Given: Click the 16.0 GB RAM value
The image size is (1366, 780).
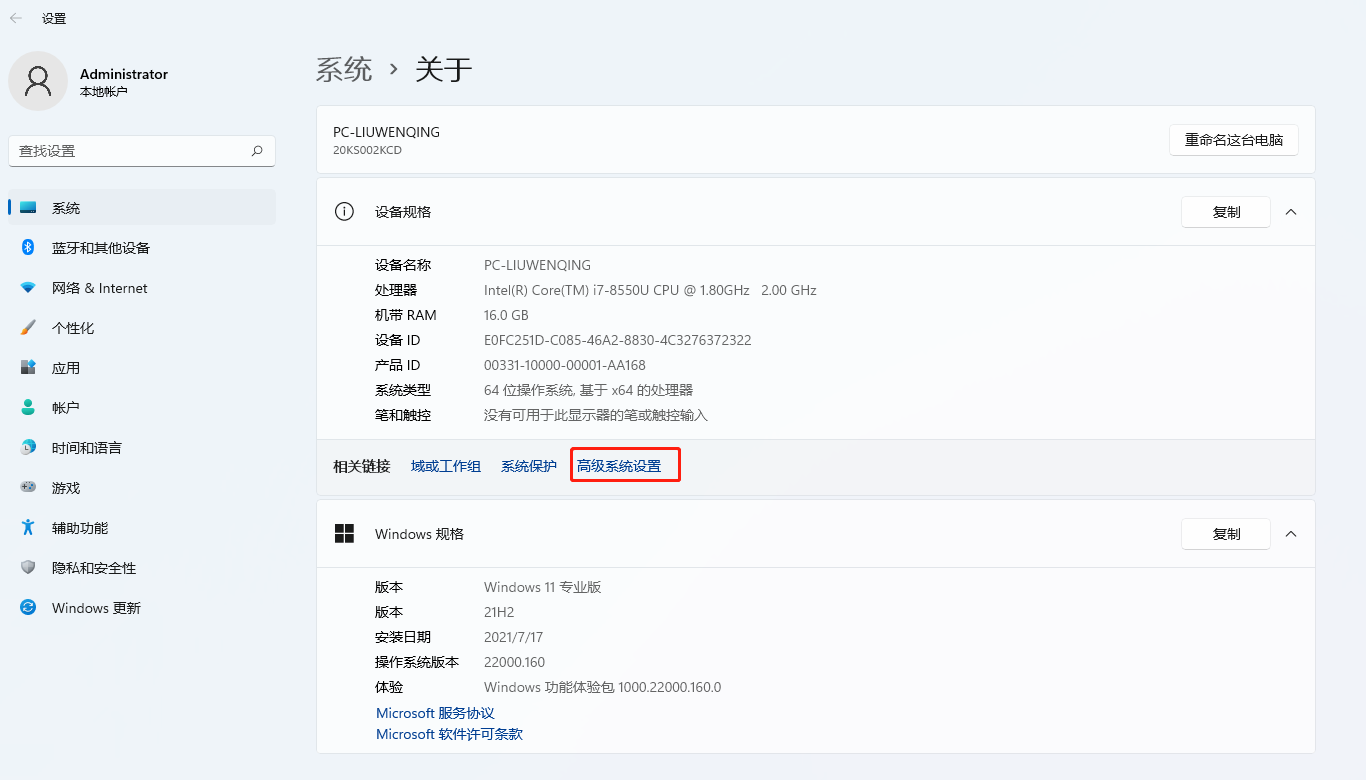Looking at the screenshot, I should coord(506,315).
